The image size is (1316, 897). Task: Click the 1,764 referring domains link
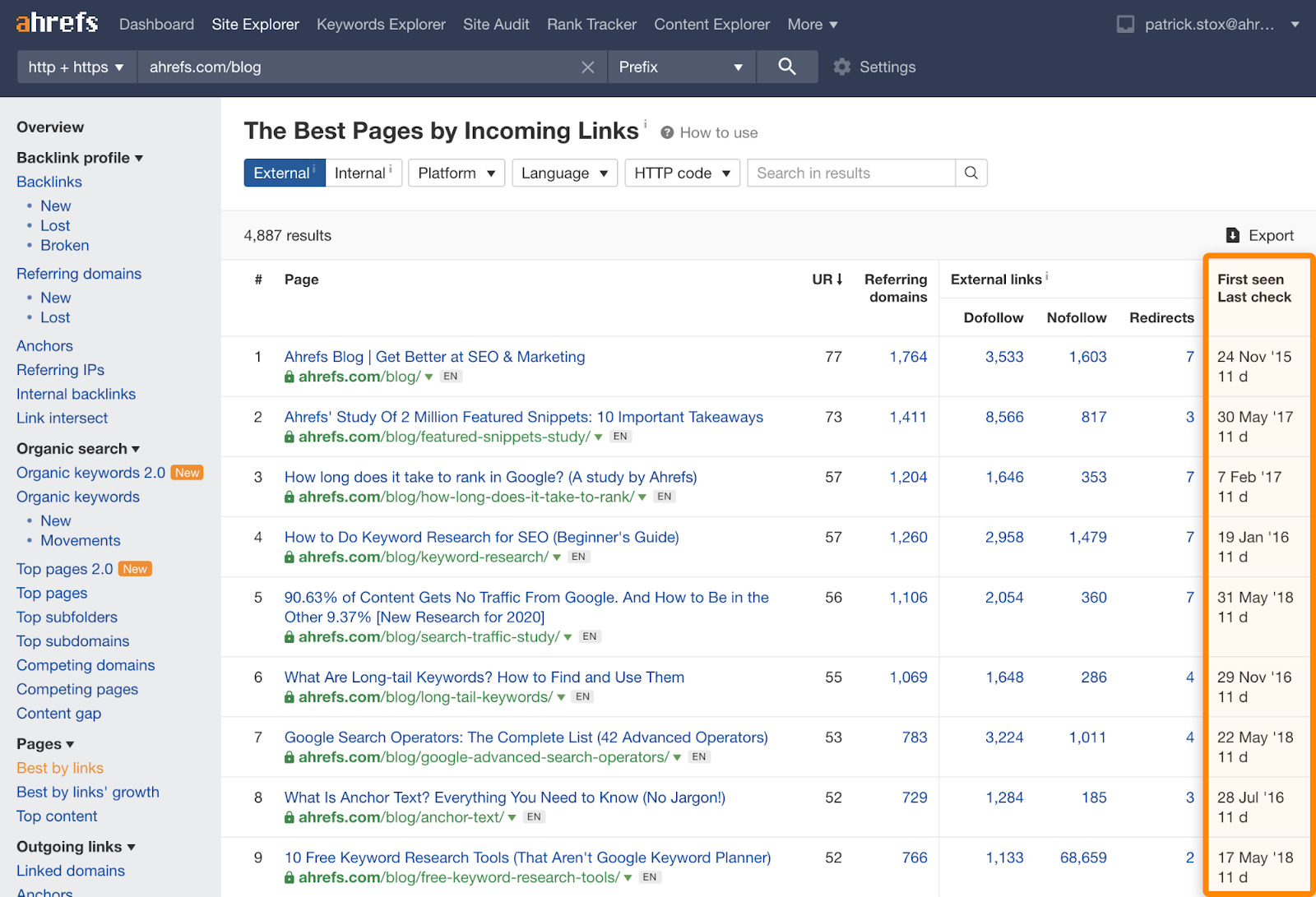click(x=908, y=357)
